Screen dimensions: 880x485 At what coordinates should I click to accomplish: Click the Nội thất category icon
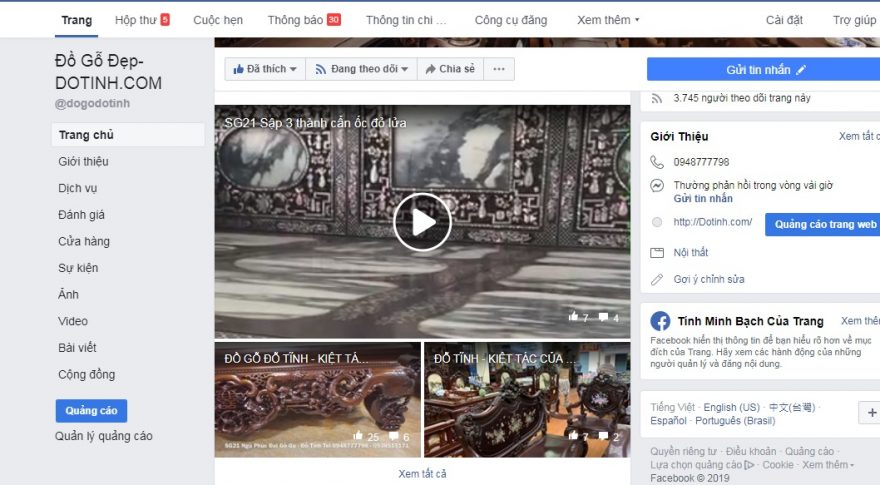click(x=657, y=253)
